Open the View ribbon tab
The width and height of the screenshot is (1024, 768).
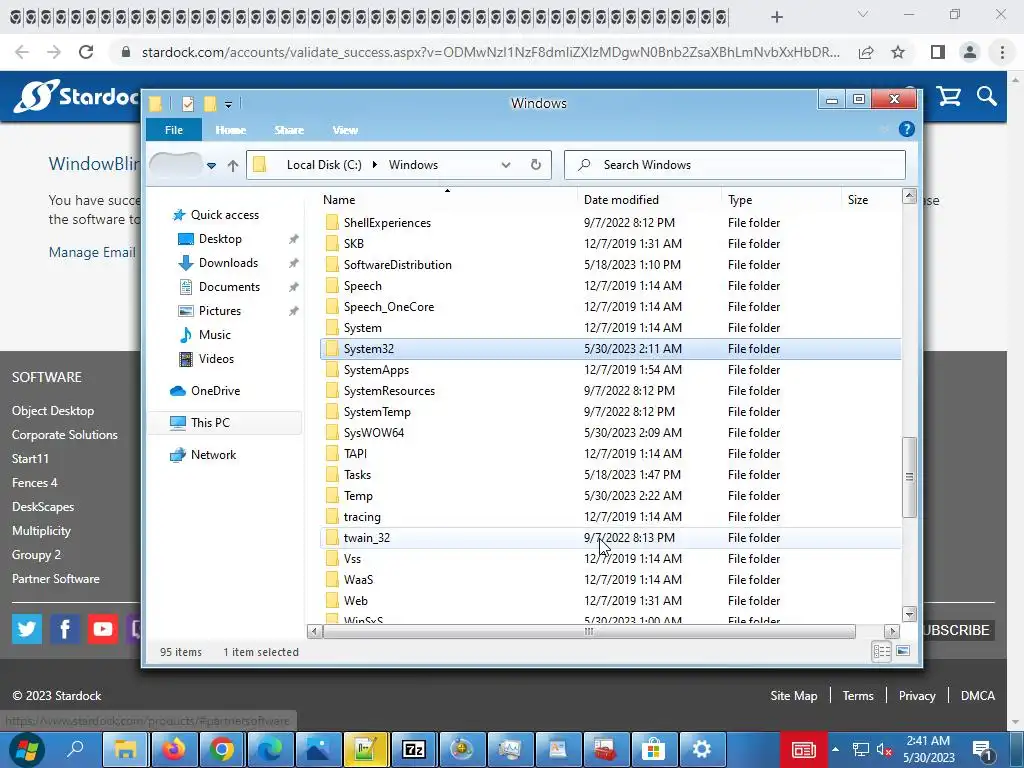coord(345,130)
